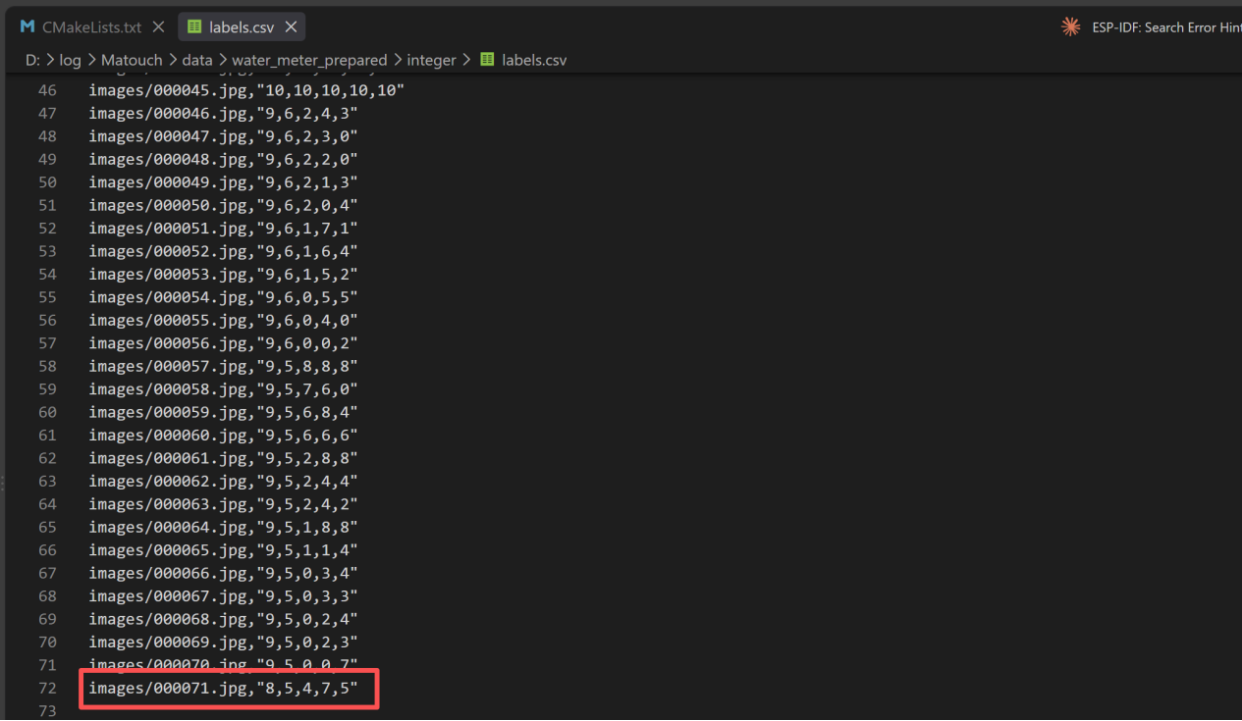The height and width of the screenshot is (721, 1242).
Task: Click the CSV icon in the breadcrumb
Action: coord(487,60)
